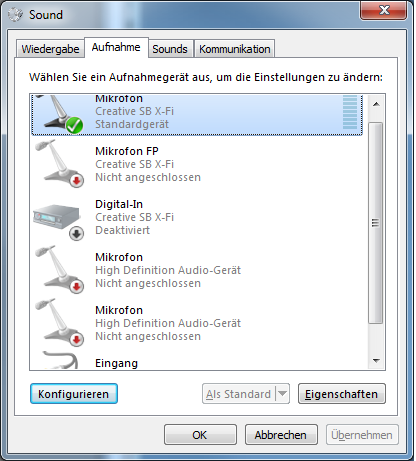This screenshot has width=416, height=461.
Task: Select the default Creative SB X-Fi microphone icon
Action: (59, 114)
